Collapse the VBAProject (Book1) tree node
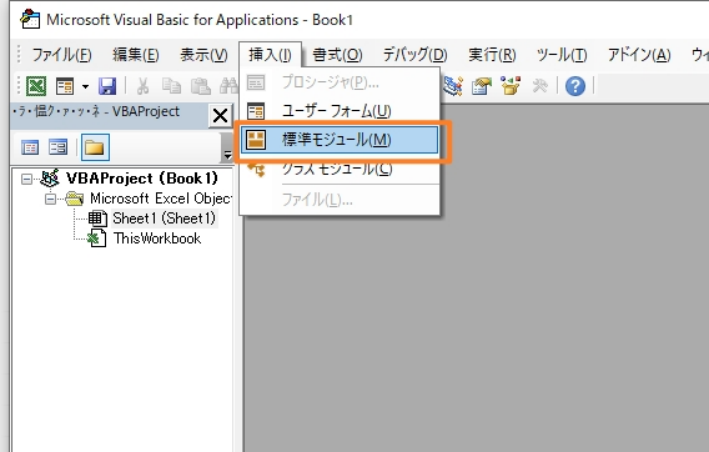 coord(27,179)
